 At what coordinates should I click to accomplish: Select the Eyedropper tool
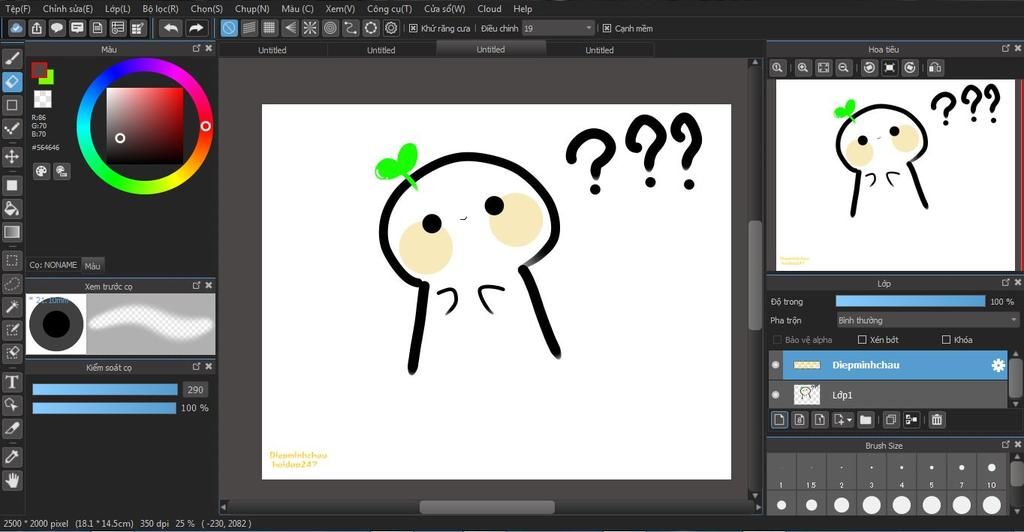12,457
